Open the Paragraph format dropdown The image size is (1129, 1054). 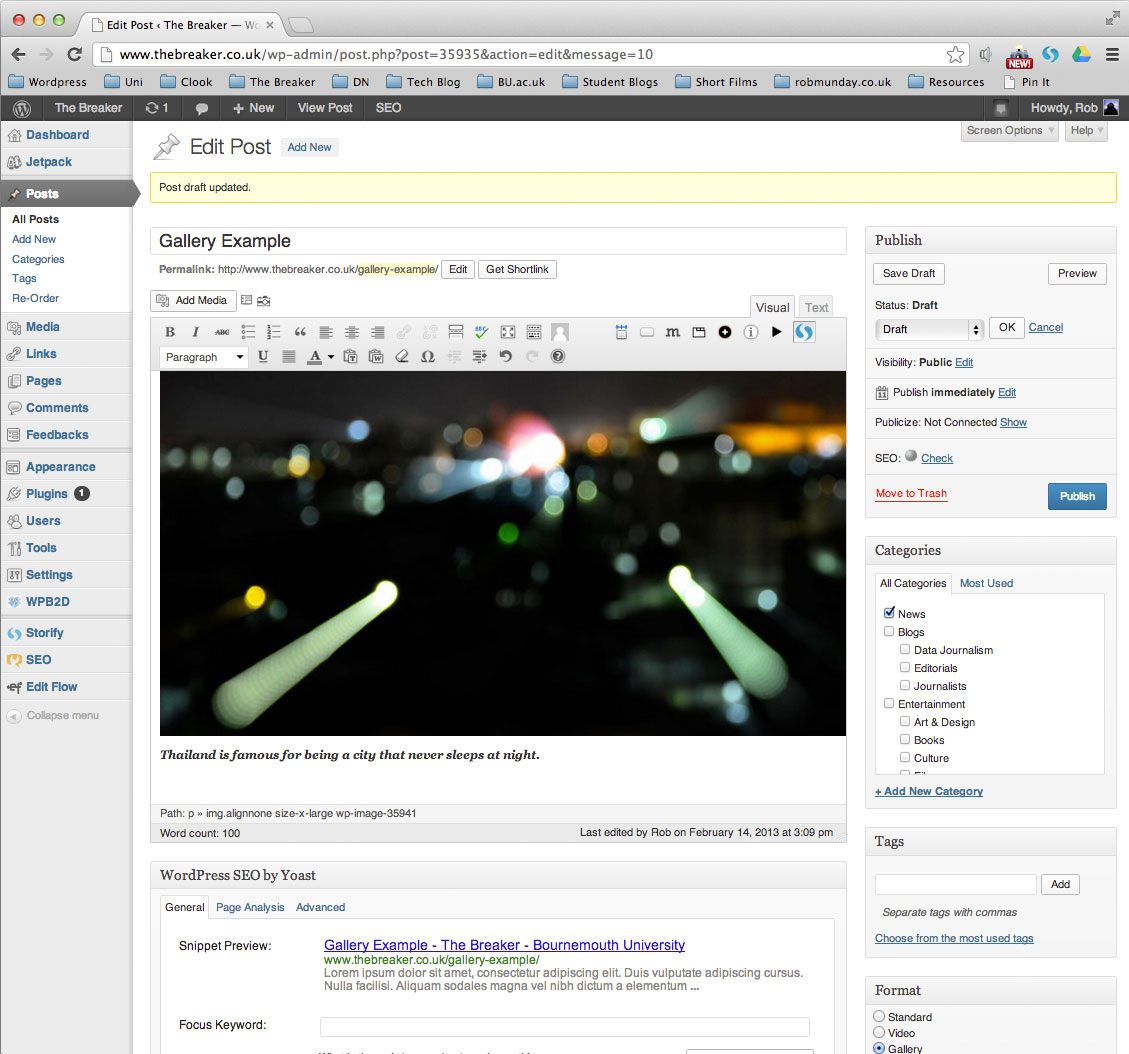click(x=204, y=357)
